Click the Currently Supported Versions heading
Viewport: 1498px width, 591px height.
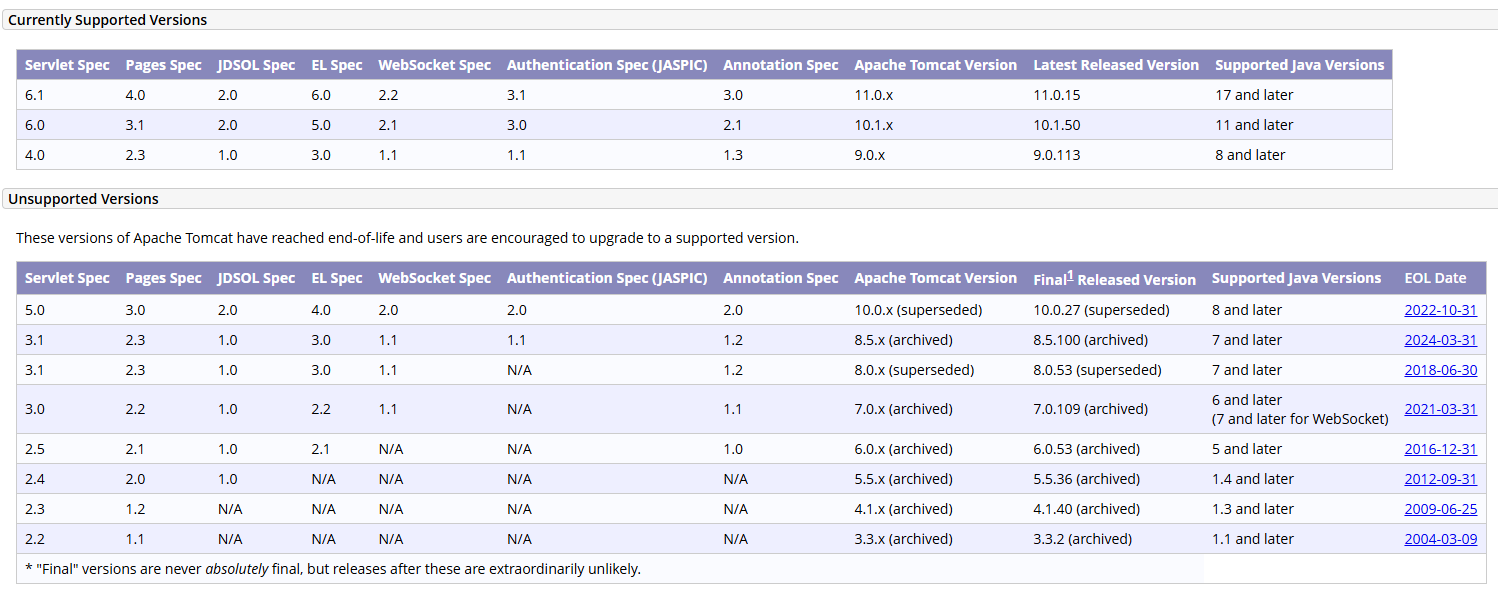108,20
